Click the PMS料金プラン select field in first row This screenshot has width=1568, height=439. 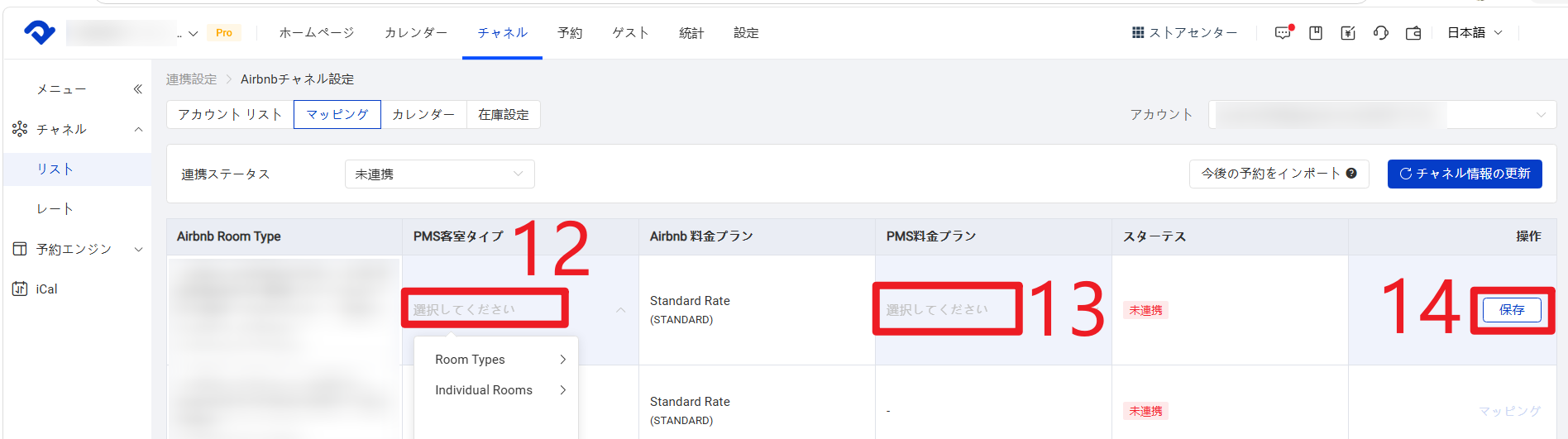947,310
